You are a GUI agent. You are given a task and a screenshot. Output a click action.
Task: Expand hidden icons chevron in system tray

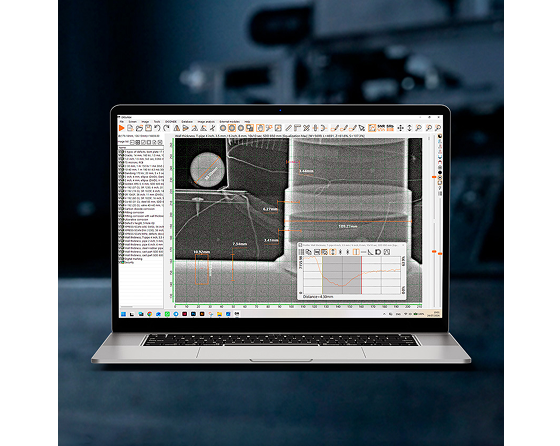point(384,314)
